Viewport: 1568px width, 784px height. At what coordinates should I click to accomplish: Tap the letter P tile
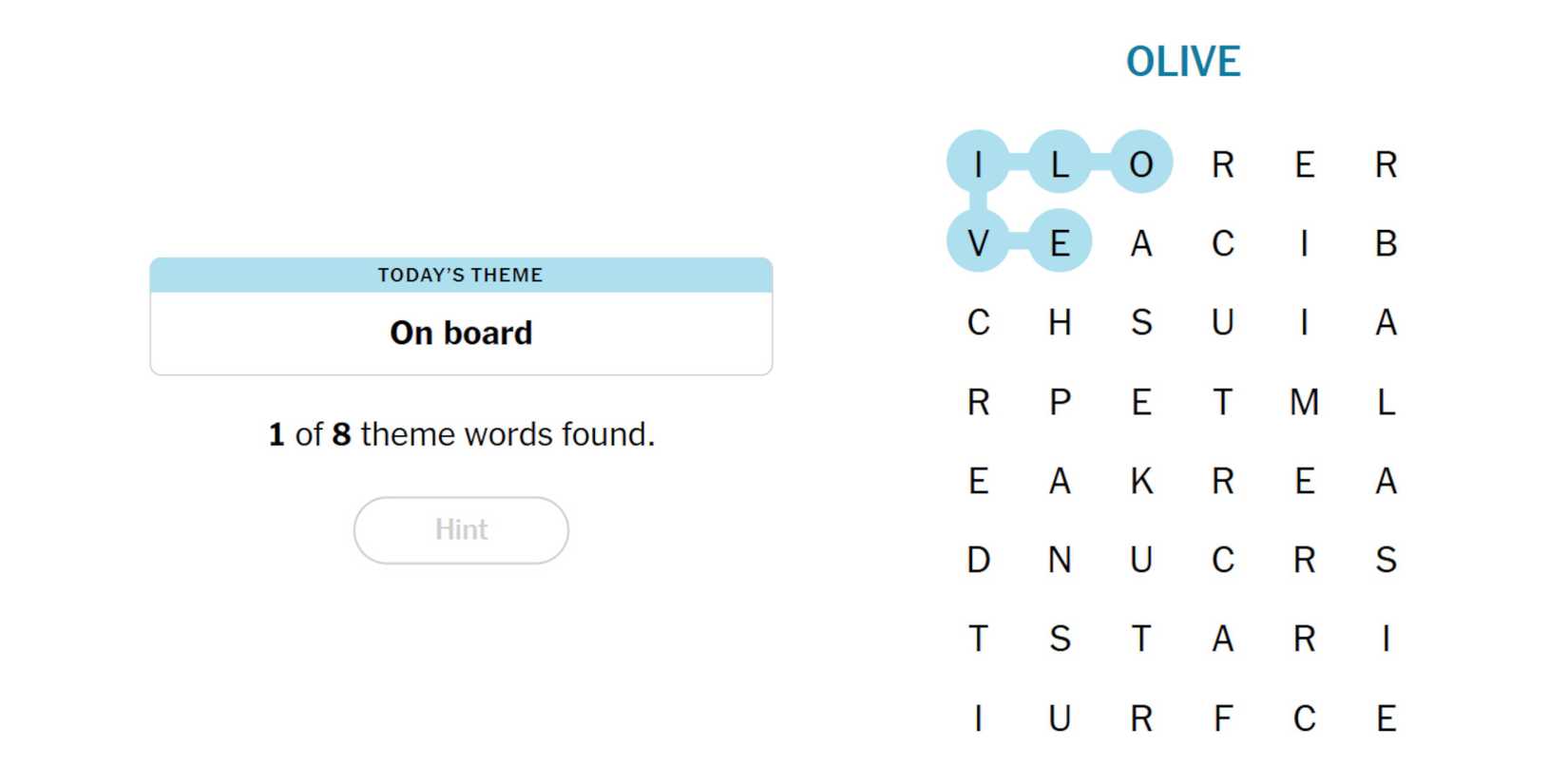tap(1060, 402)
